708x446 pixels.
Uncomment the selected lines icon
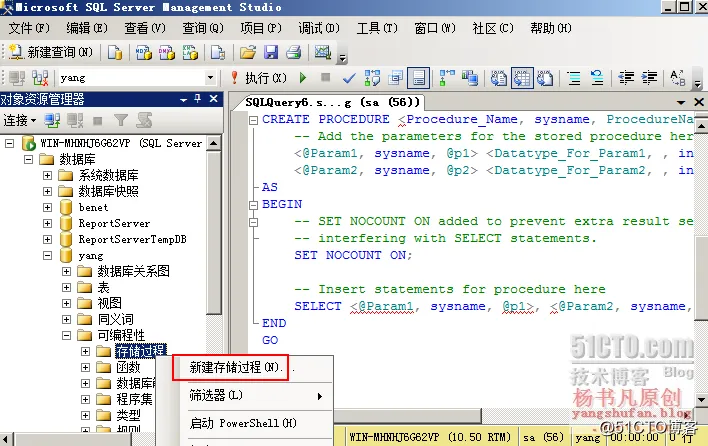tap(597, 78)
